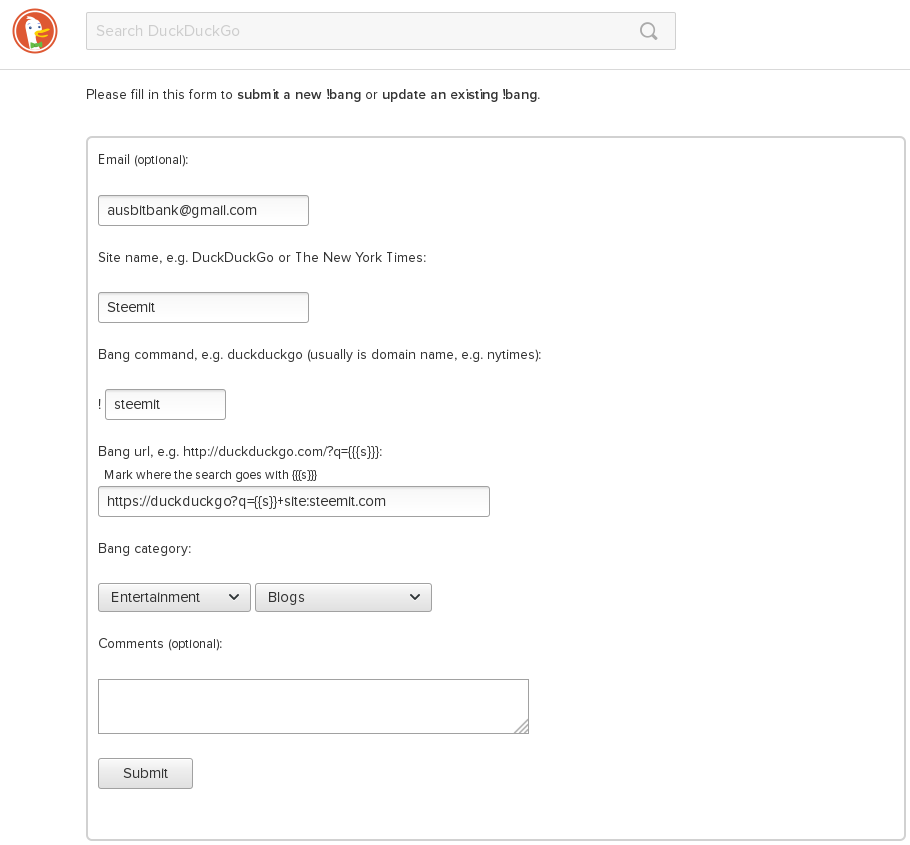This screenshot has height=845, width=910.
Task: Click inside the Comments text area
Action: pos(313,706)
